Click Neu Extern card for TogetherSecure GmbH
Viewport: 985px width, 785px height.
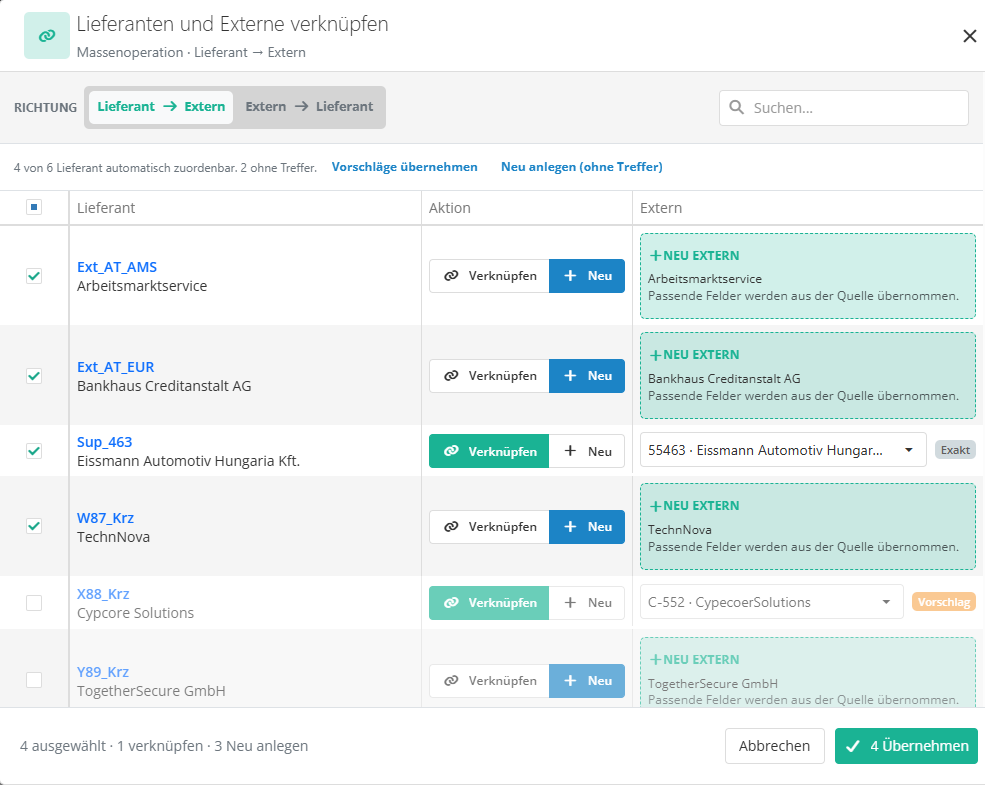pyautogui.click(x=808, y=673)
